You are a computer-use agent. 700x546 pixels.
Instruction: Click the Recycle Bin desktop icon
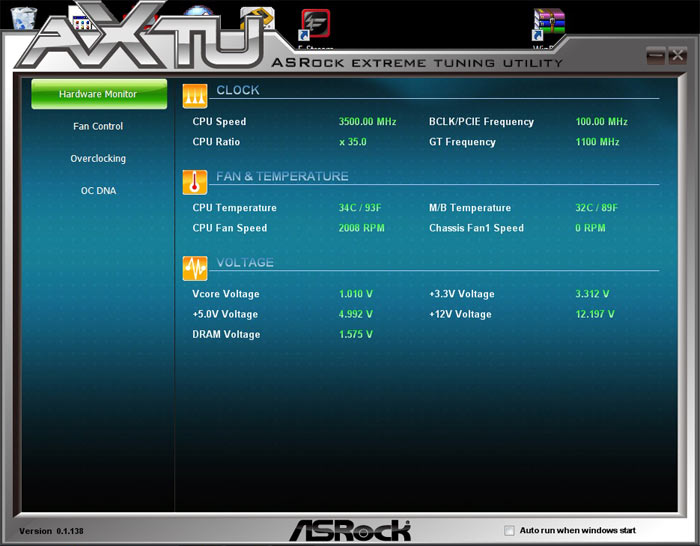(x=24, y=18)
